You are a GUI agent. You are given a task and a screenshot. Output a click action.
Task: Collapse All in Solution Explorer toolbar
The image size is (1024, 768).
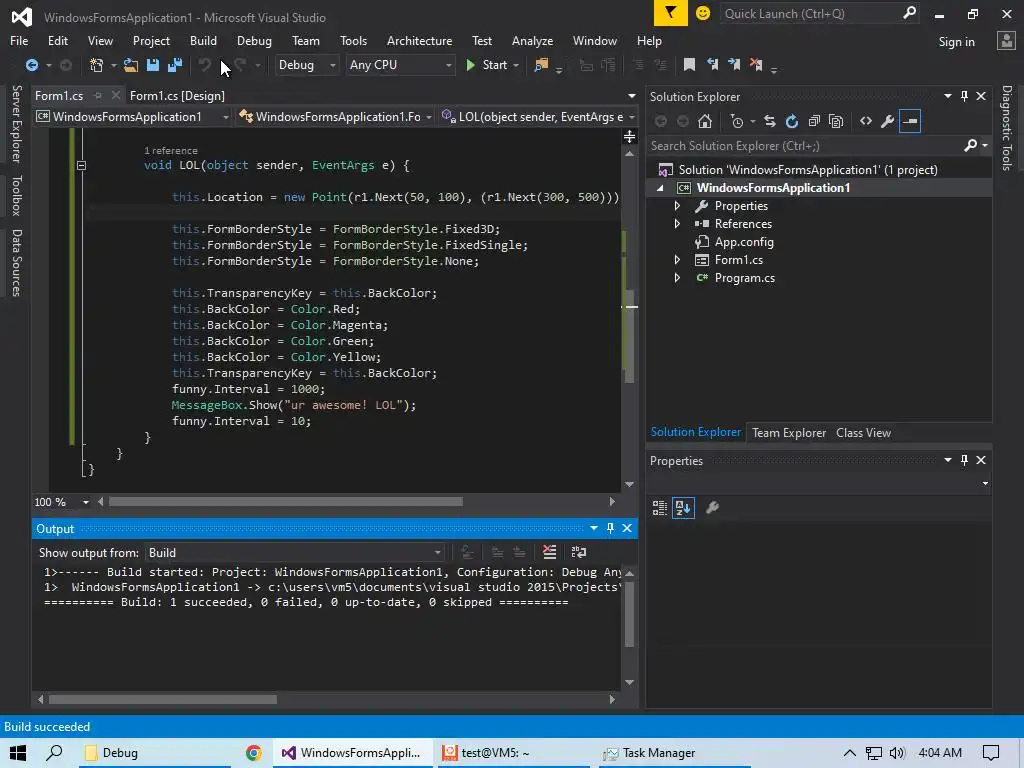pos(814,121)
